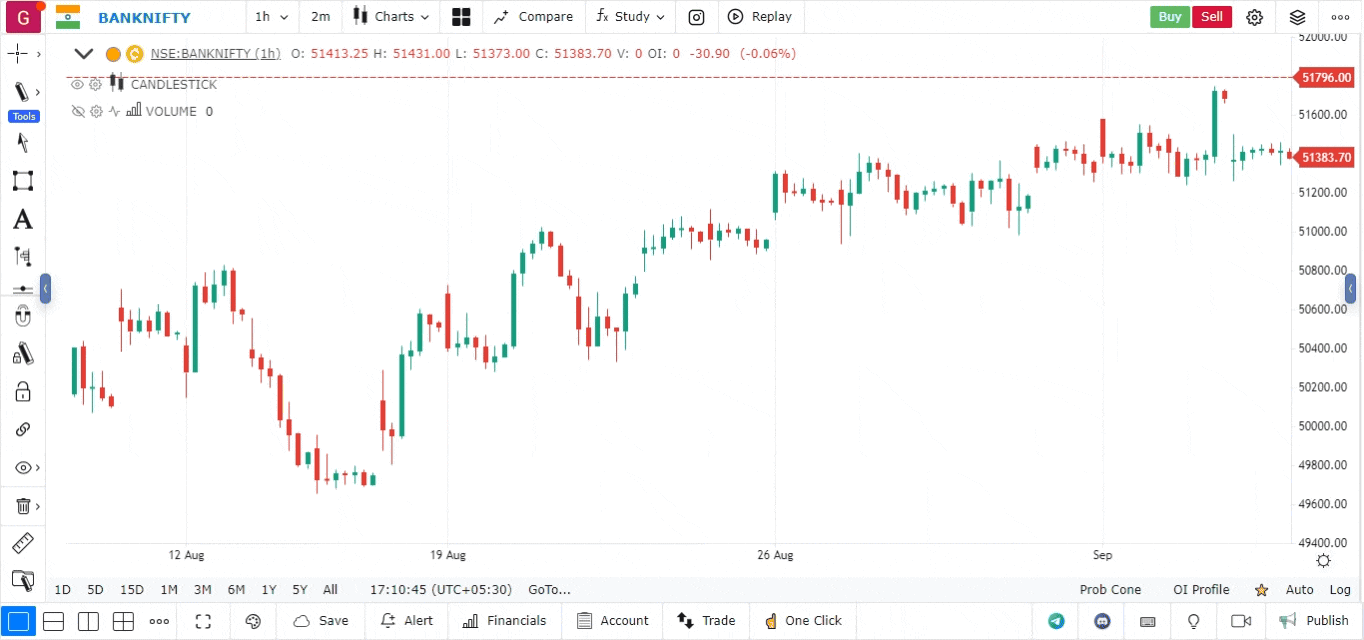This screenshot has height=640, width=1364.
Task: Switch to the 1Y range tab
Action: tap(268, 589)
